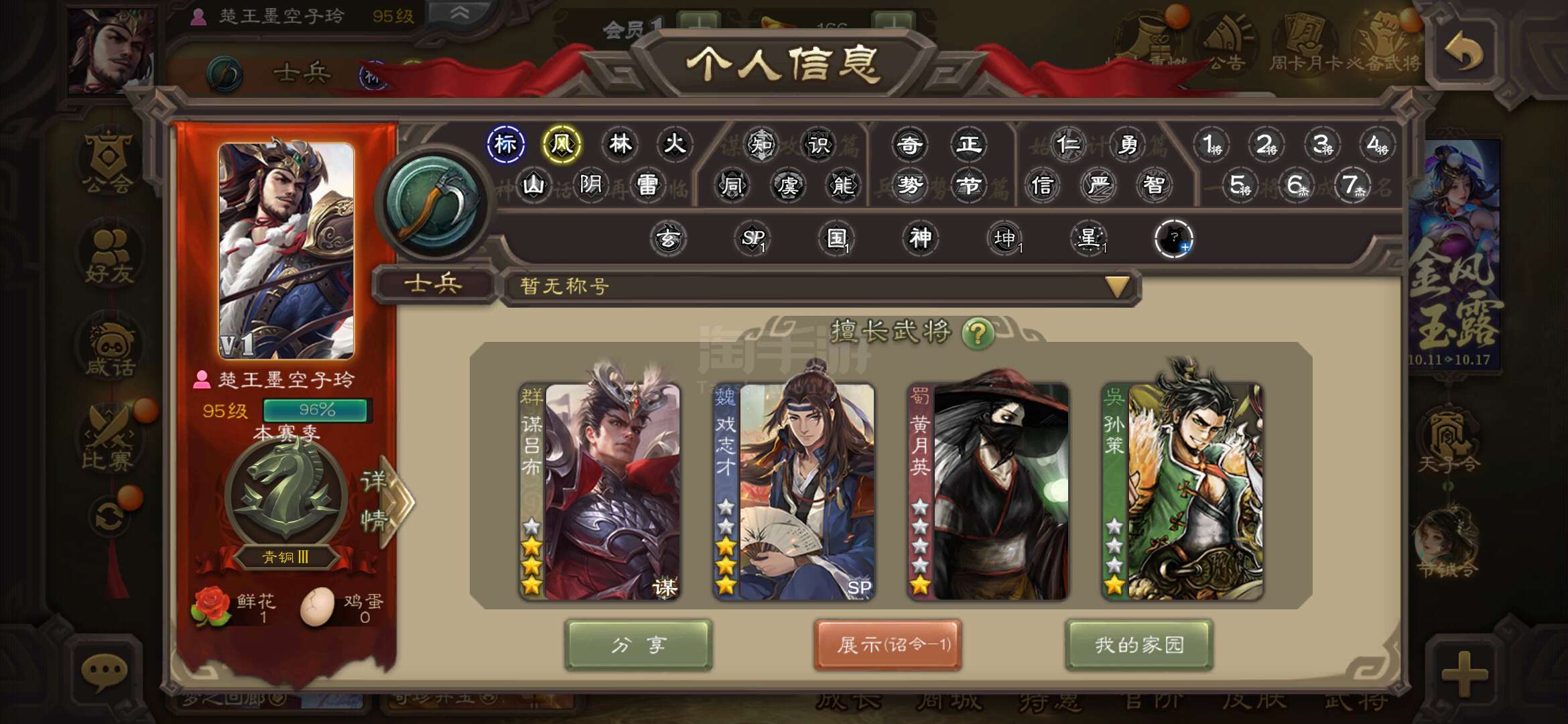Select the 国 category badge

tap(837, 238)
